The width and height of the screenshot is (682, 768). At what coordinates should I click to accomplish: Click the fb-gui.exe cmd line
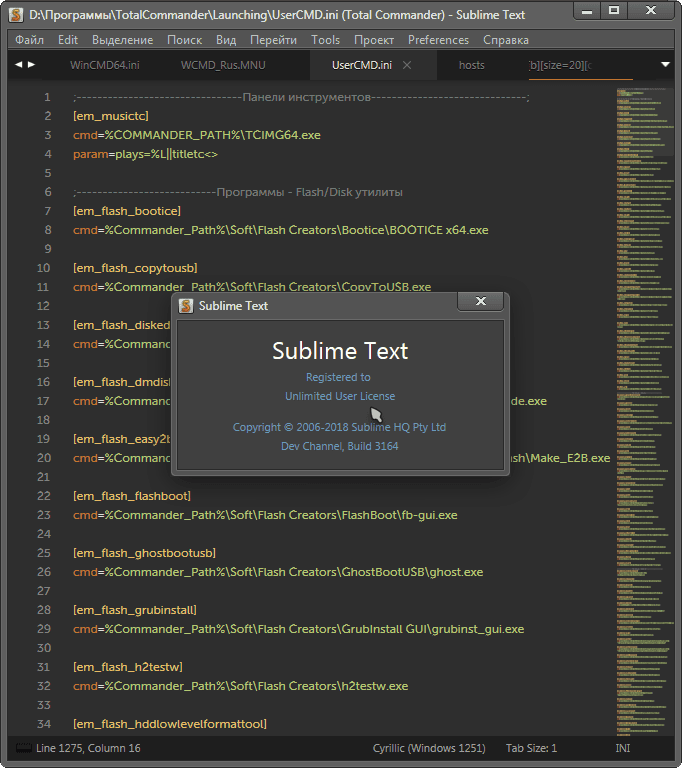(x=265, y=515)
